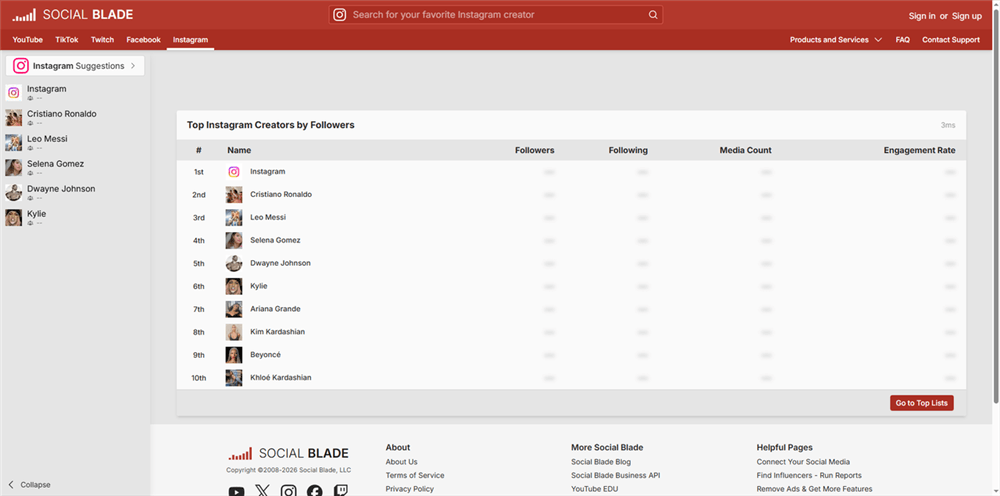The height and width of the screenshot is (496, 1000).
Task: Open YouTube EDU footer link
Action: (x=594, y=489)
